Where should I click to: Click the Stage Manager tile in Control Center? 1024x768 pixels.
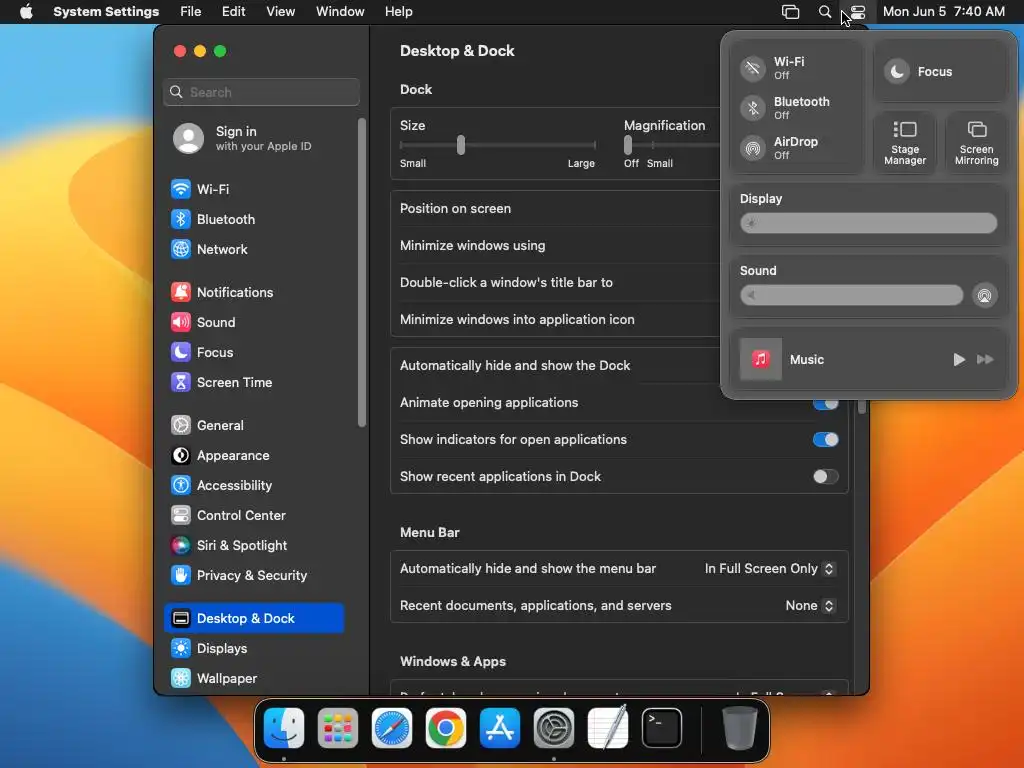[x=904, y=143]
